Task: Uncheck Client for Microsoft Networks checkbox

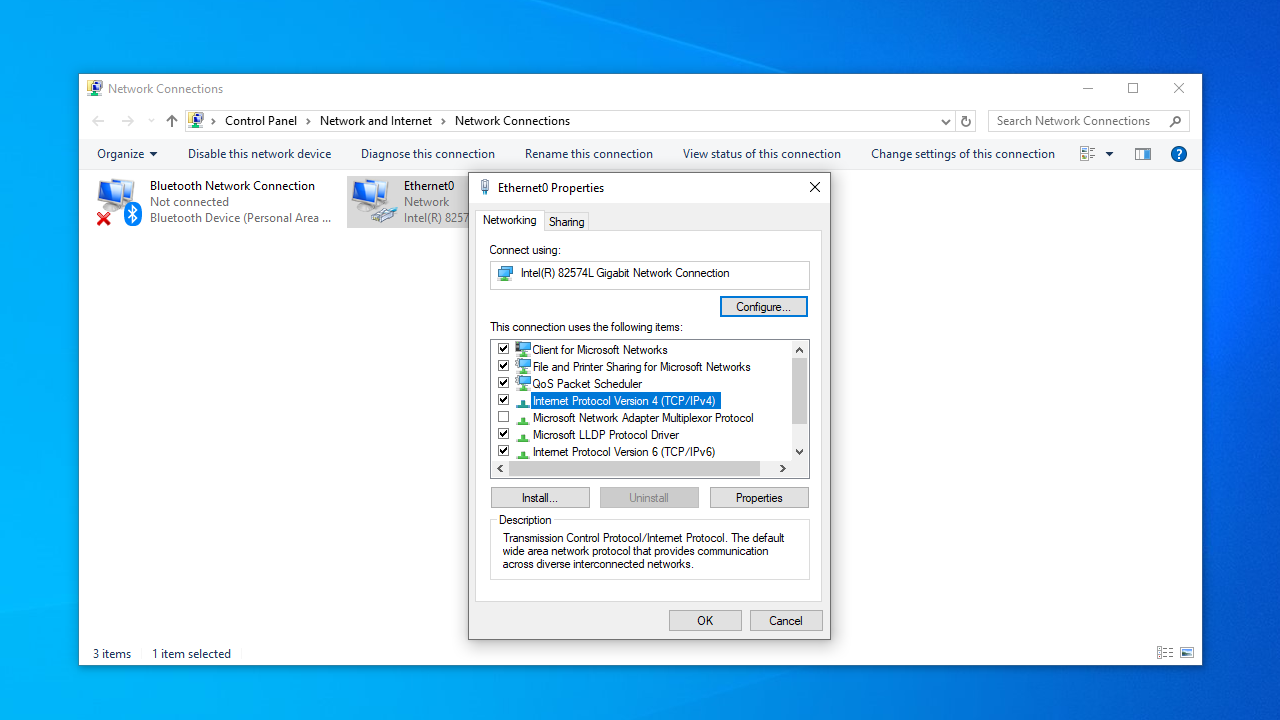Action: 504,350
